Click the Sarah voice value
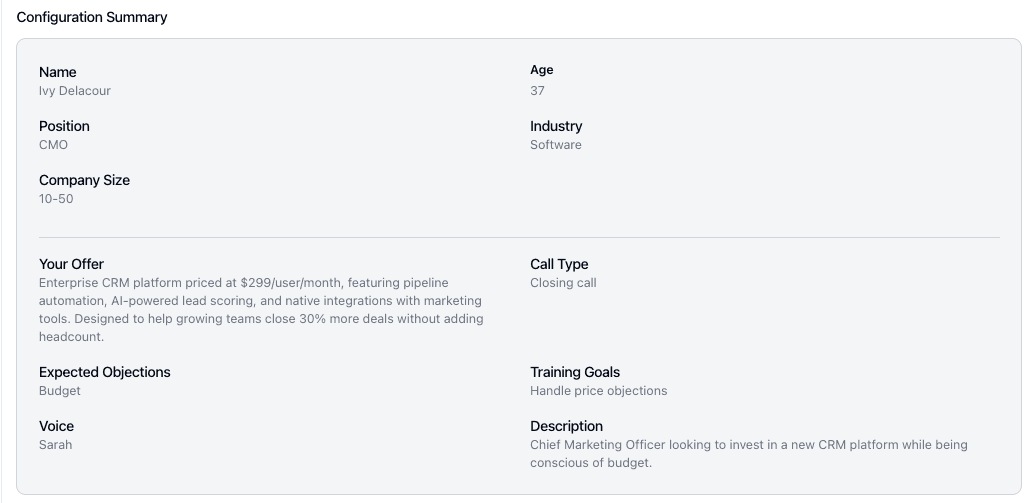The height and width of the screenshot is (503, 1035). point(55,445)
